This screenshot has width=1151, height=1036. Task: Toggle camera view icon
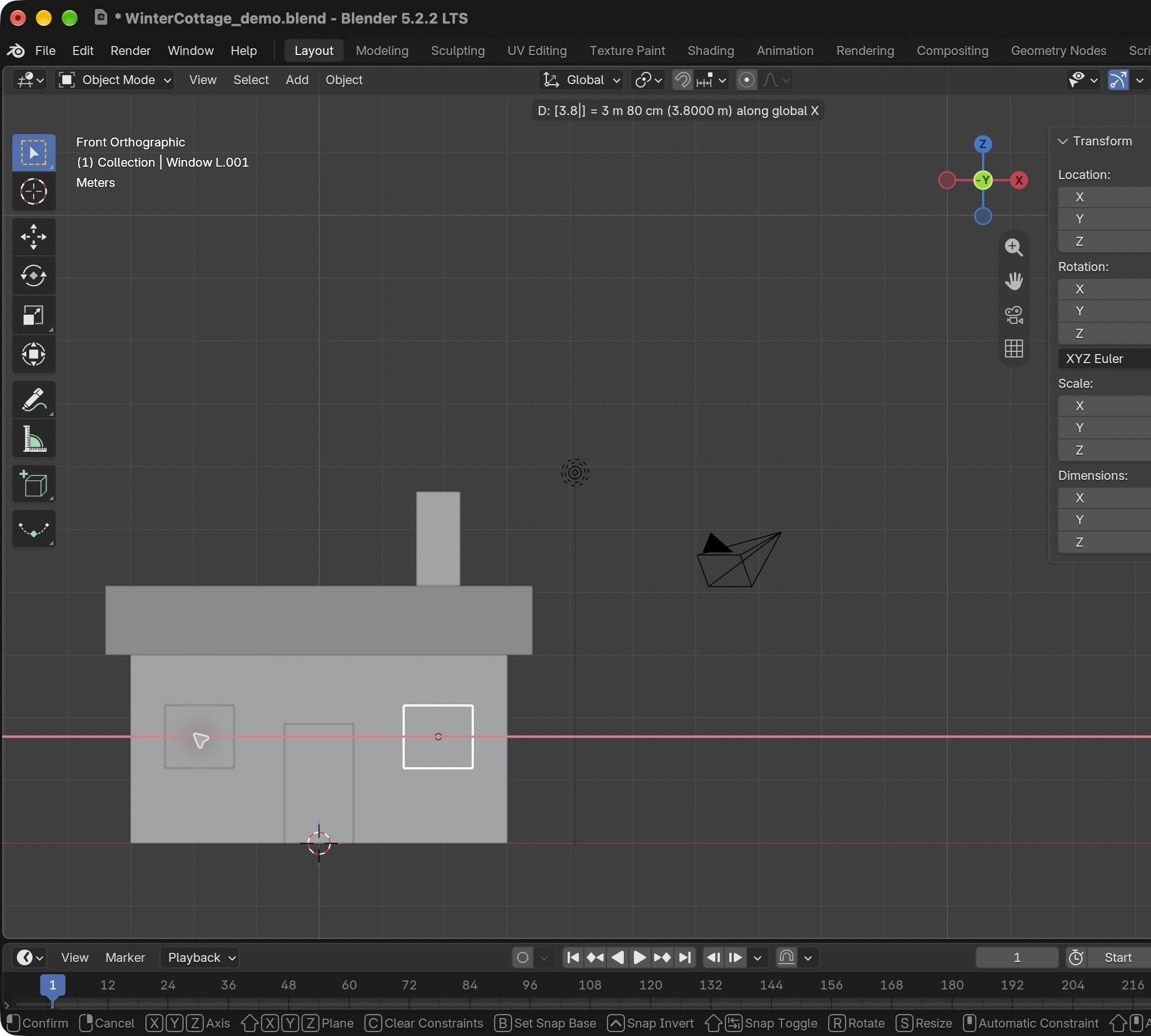pyautogui.click(x=1014, y=314)
